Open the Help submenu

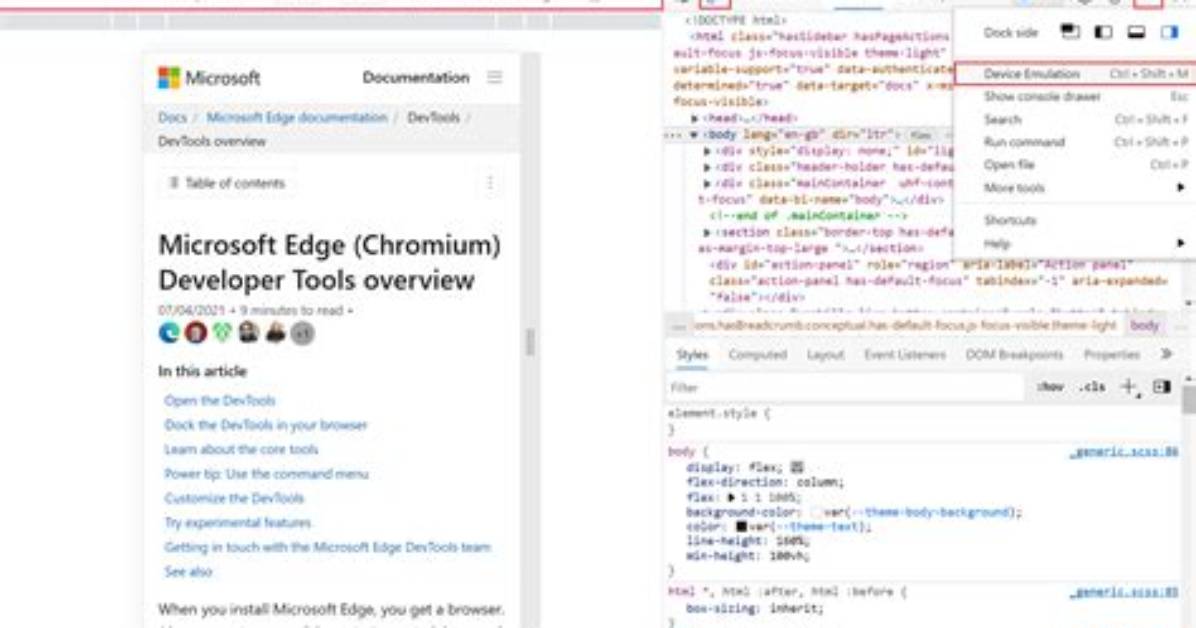[1075, 244]
